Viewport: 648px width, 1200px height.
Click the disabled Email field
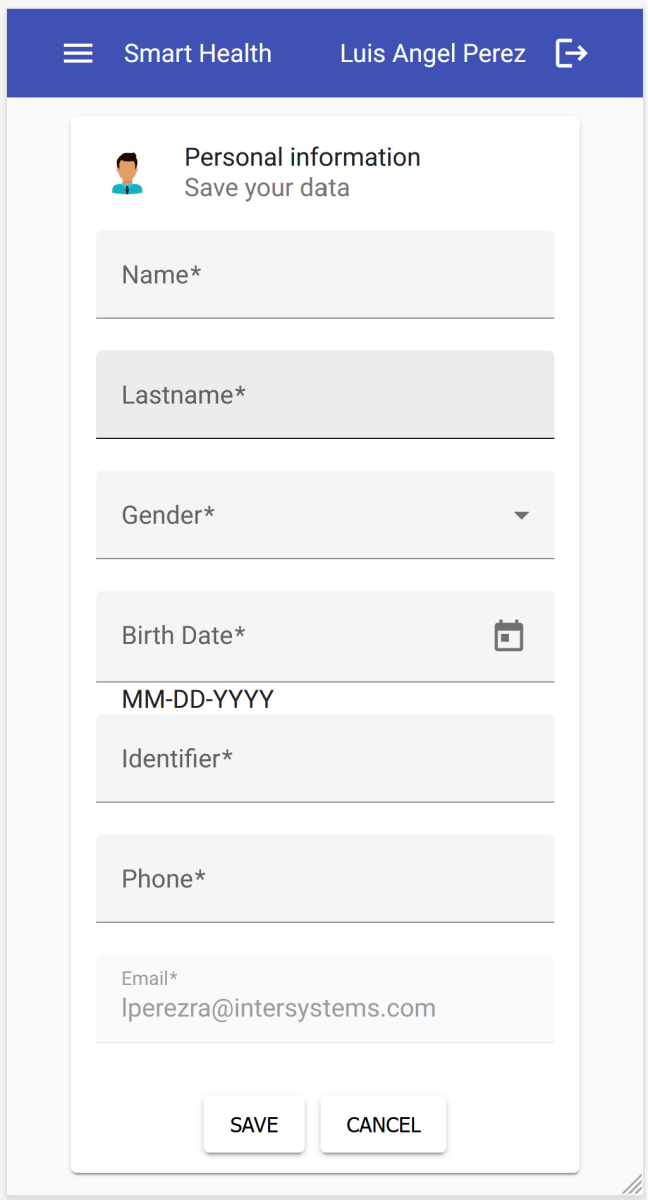(x=325, y=999)
